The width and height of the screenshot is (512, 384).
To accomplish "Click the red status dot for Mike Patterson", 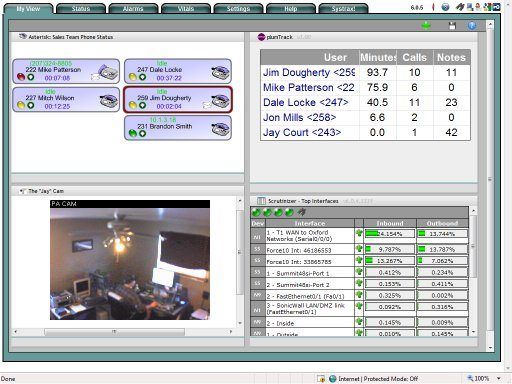I will [21, 77].
